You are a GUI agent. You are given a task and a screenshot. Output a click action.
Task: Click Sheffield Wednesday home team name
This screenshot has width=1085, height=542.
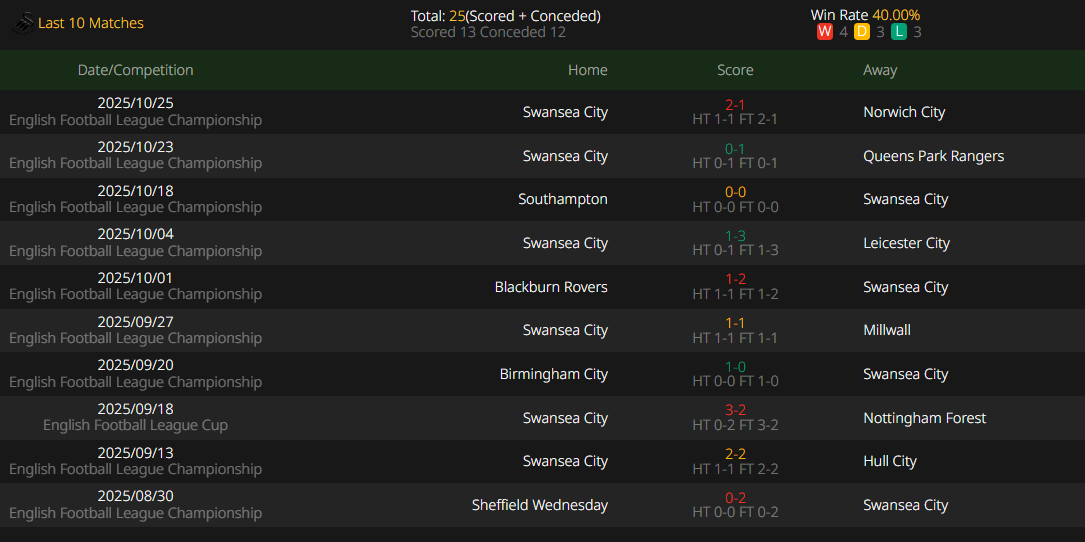[540, 505]
